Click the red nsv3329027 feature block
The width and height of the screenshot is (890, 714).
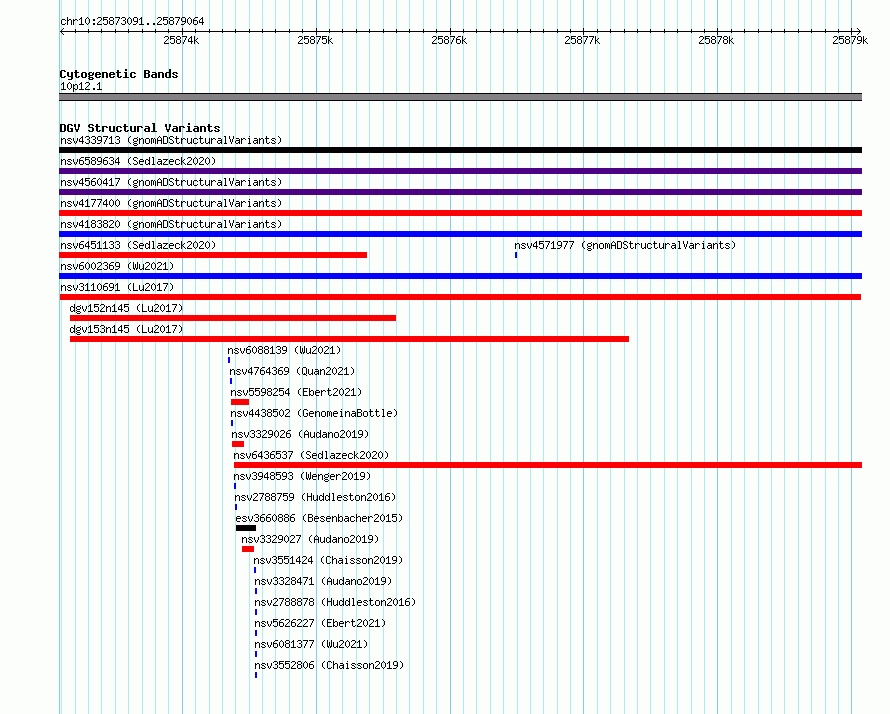point(248,549)
